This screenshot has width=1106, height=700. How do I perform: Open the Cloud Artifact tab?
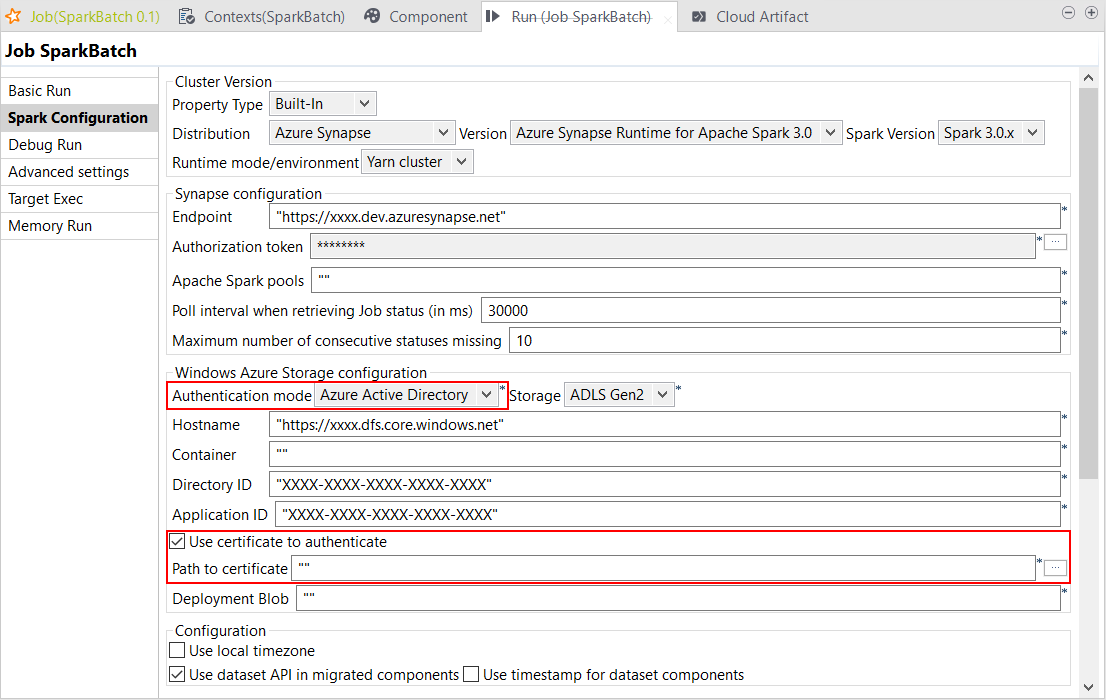761,17
